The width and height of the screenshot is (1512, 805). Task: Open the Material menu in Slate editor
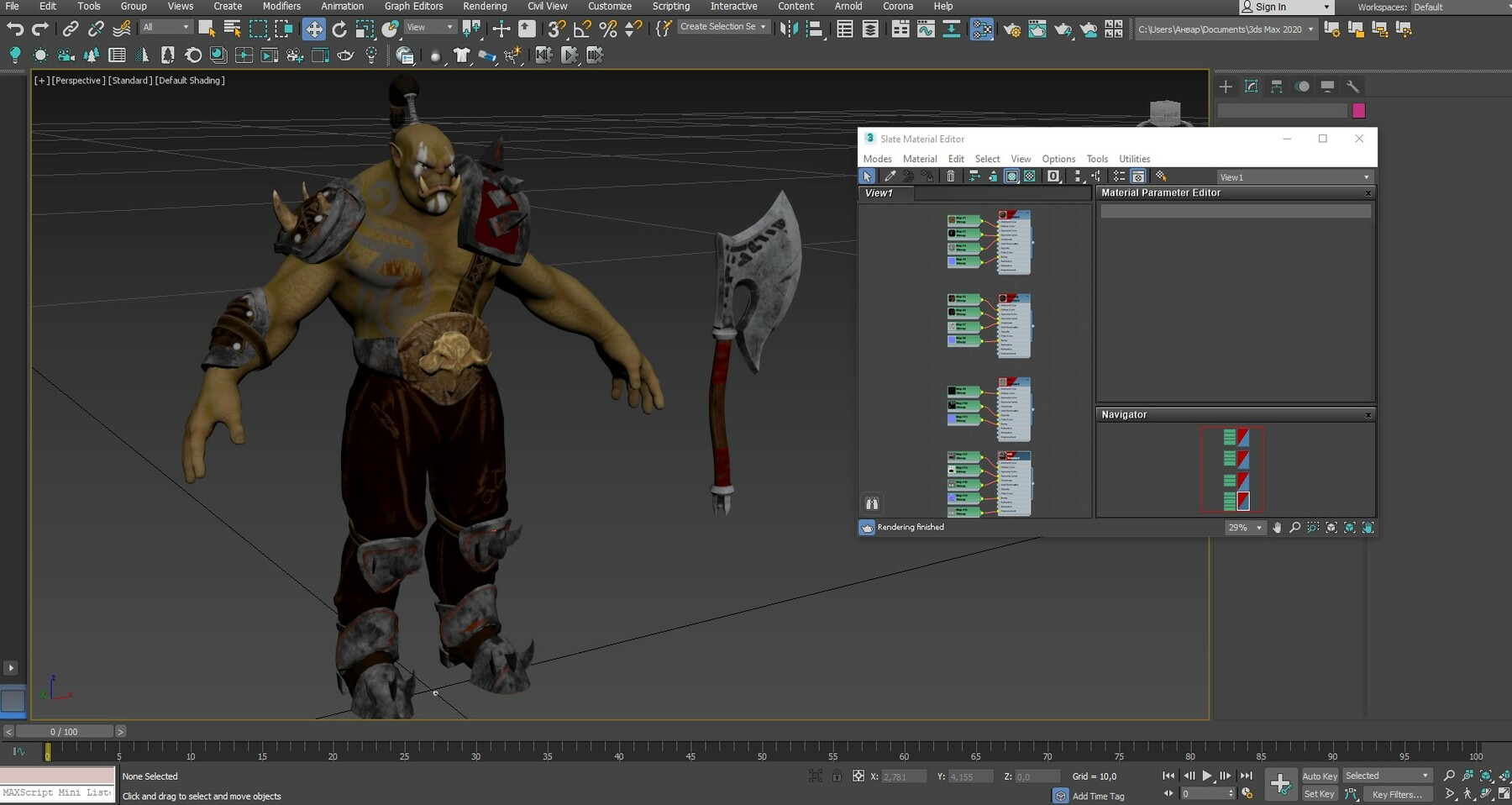point(920,159)
